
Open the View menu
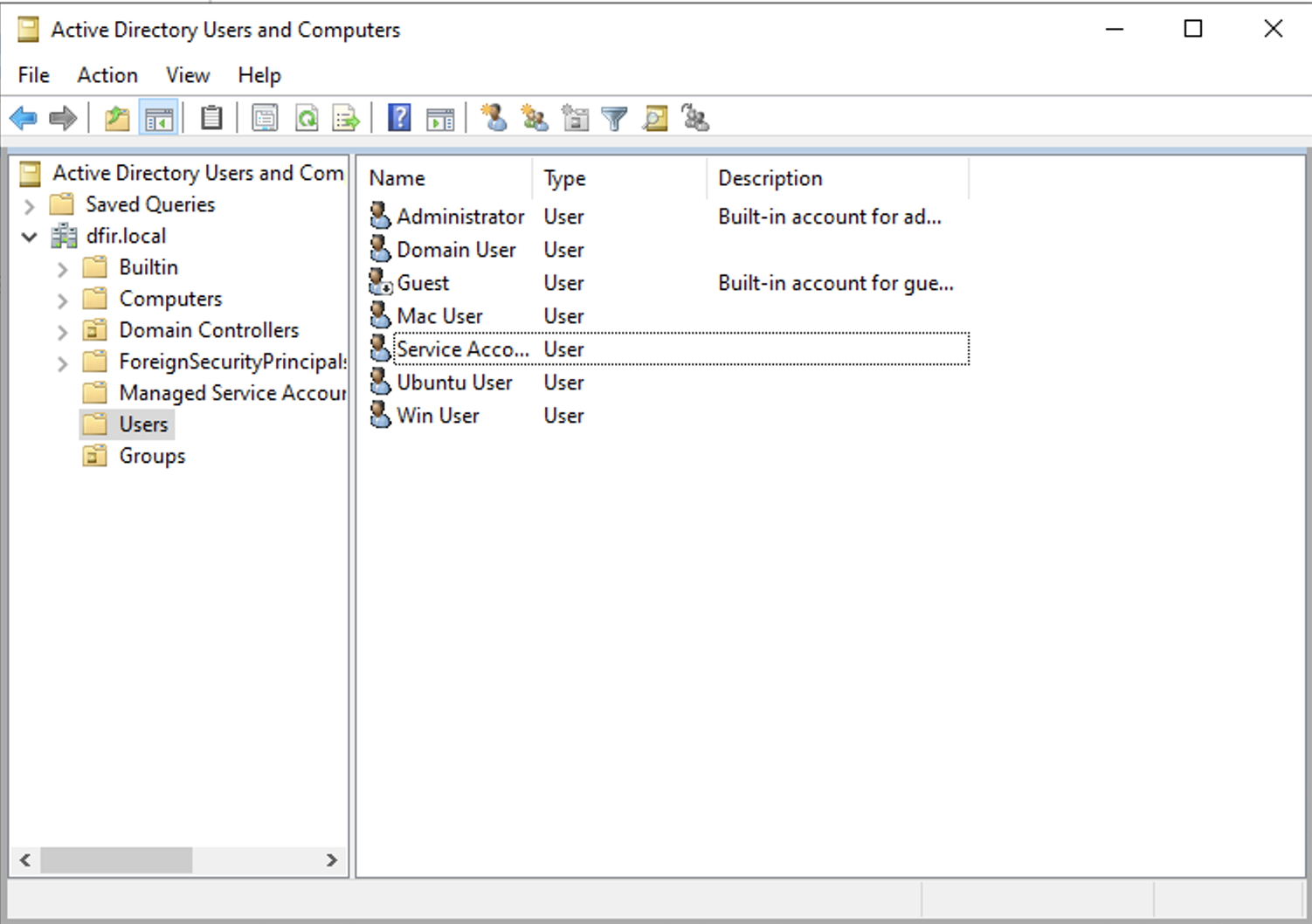point(188,75)
